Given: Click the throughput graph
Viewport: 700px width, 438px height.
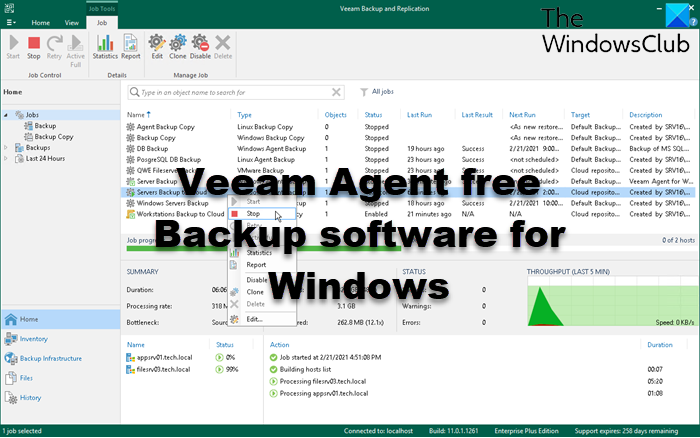Looking at the screenshot, I should 611,301.
